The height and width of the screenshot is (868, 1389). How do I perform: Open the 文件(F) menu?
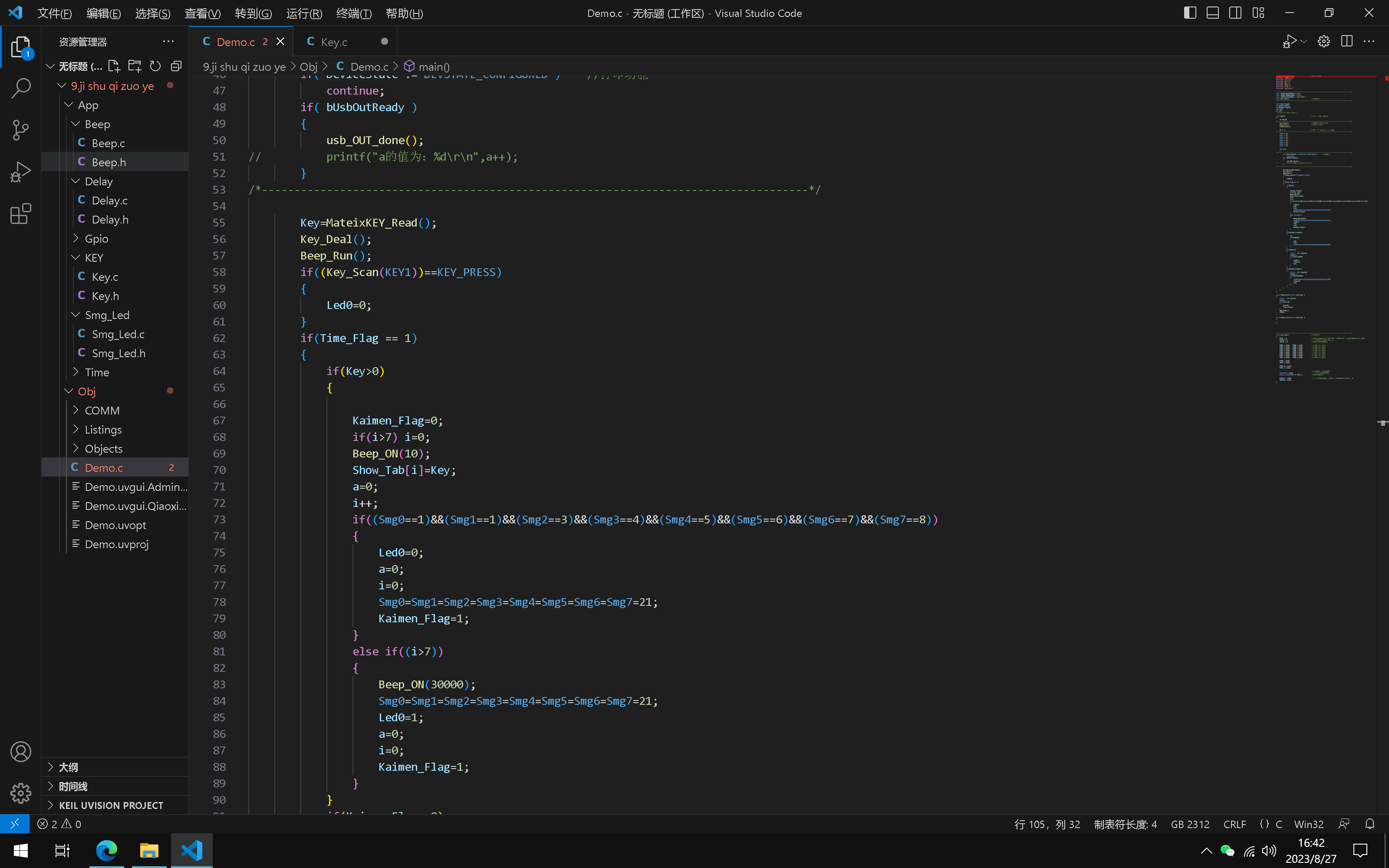pos(55,13)
